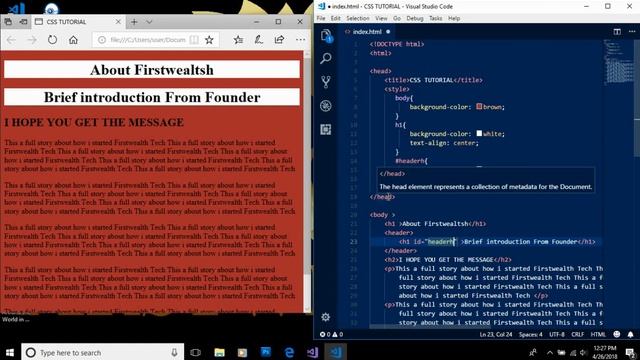Click the About Firstwealtsh heading in browser
640x360 pixels.
point(152,70)
